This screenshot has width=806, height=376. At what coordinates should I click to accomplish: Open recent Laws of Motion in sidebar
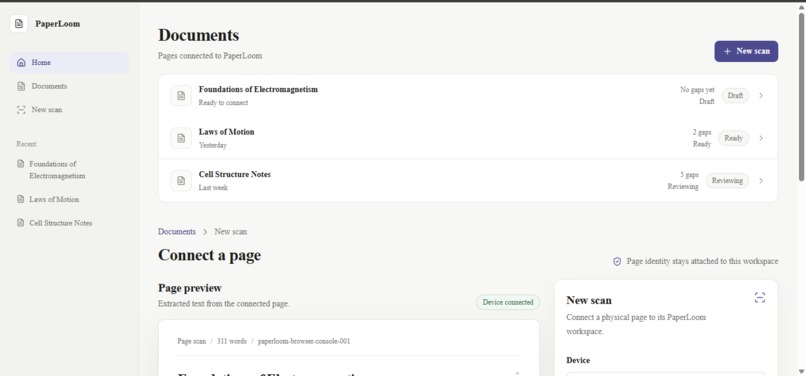pyautogui.click(x=69, y=199)
